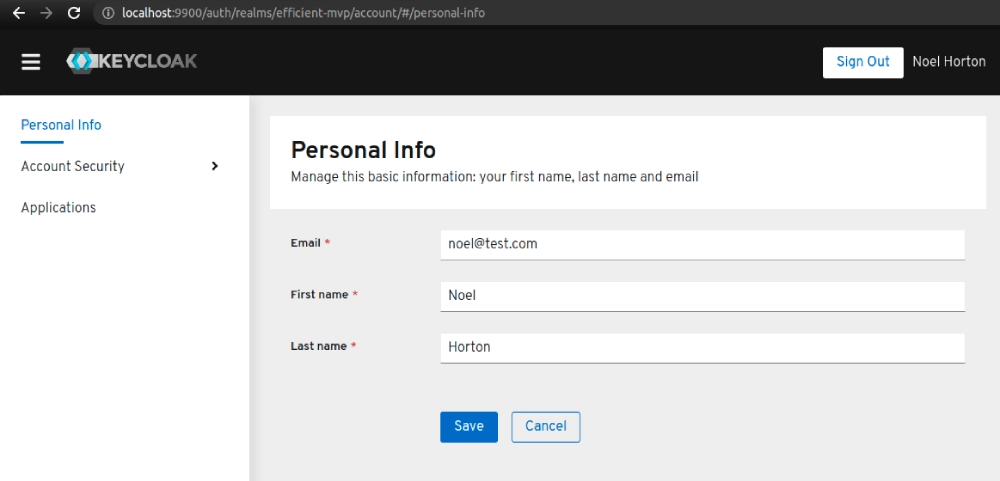Screen dimensions: 1000x481
Task: Click the Personal Info page heading
Action: click(364, 151)
